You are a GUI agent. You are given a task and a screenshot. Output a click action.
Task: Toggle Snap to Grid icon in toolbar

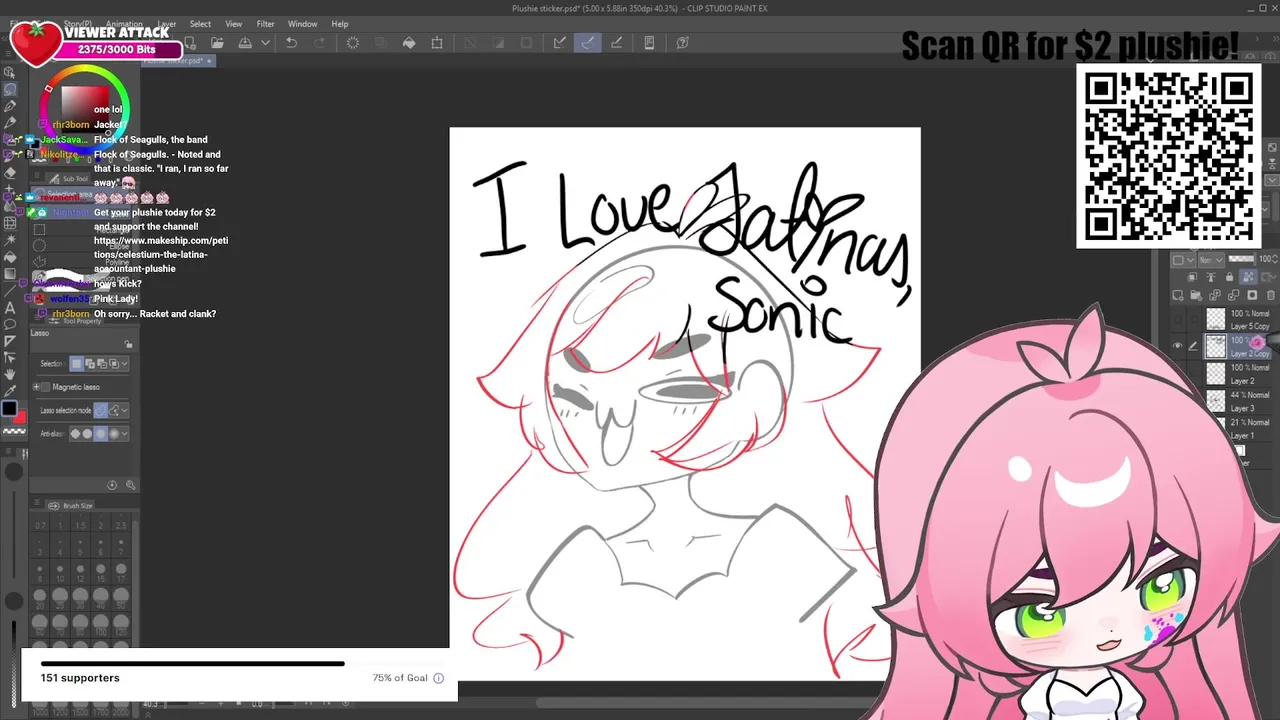pyautogui.click(x=617, y=42)
